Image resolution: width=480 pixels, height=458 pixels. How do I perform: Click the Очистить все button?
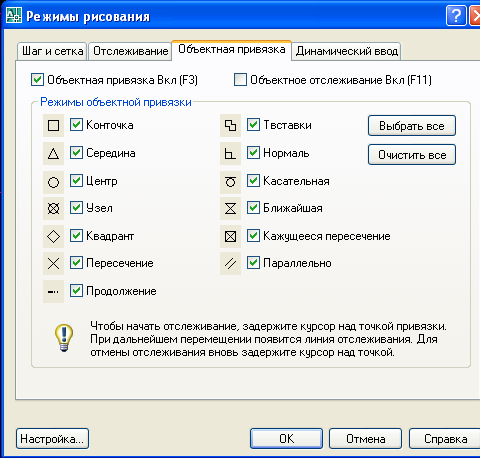pos(412,155)
